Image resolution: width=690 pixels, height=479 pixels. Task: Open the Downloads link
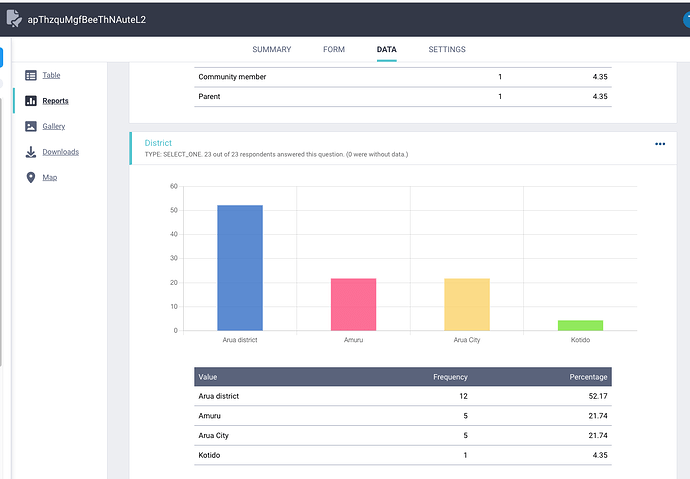click(61, 152)
